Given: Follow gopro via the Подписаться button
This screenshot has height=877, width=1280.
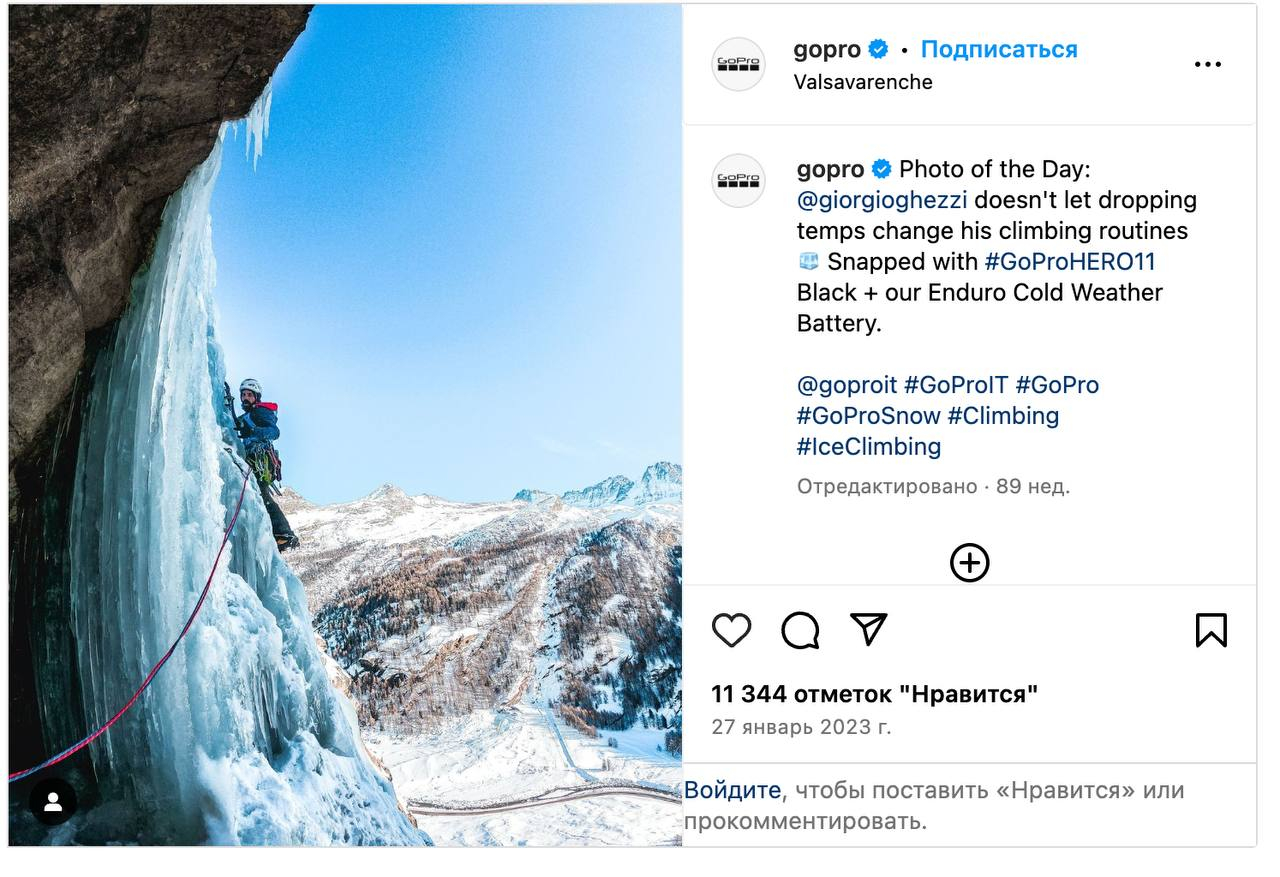Looking at the screenshot, I should click(998, 49).
